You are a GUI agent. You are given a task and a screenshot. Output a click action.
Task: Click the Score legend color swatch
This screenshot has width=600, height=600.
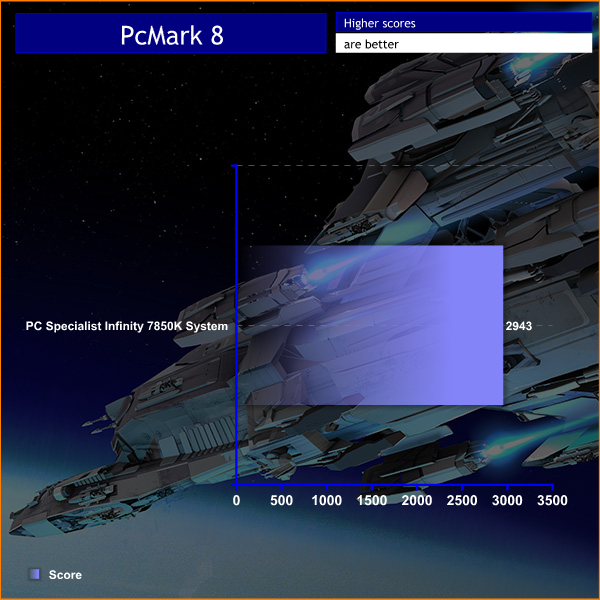34,574
